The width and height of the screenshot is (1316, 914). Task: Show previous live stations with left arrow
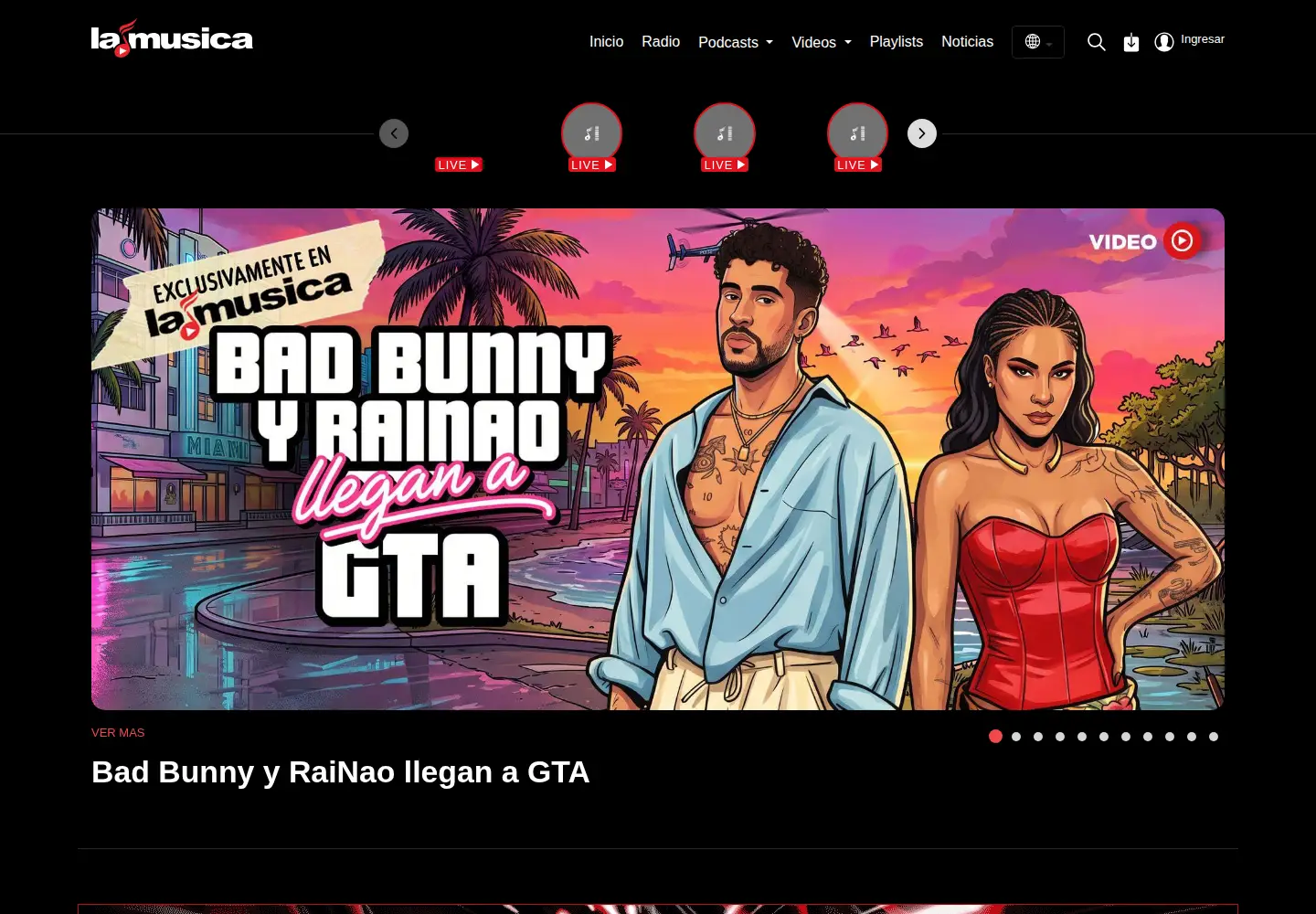pyautogui.click(x=394, y=133)
